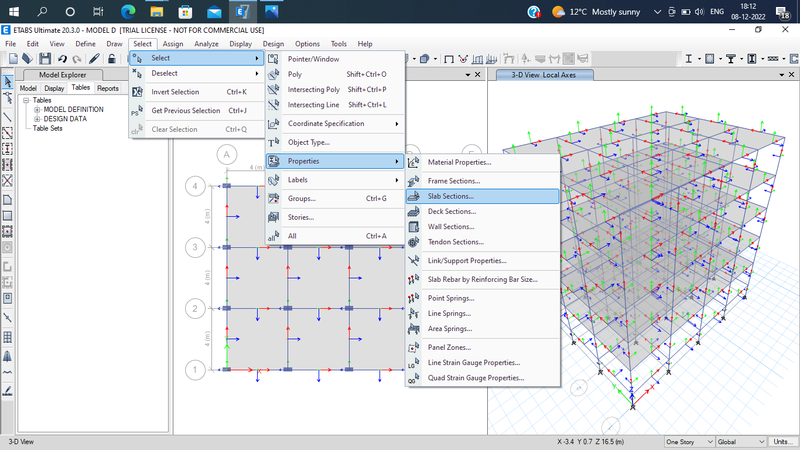
Task: Open the Analyze menu
Action: 206,44
